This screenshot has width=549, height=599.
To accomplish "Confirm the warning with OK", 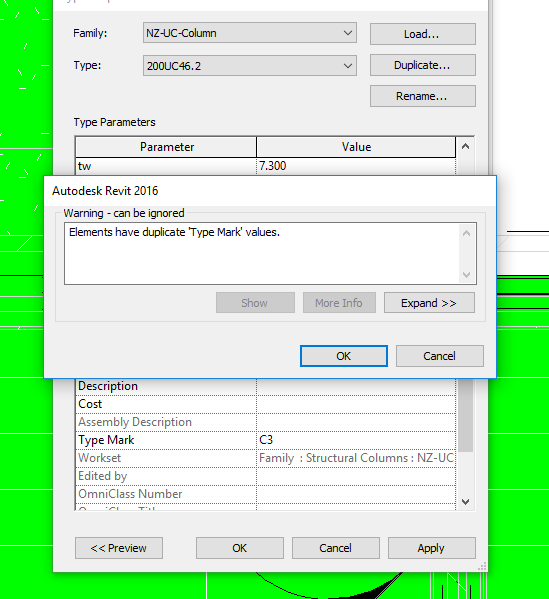I will [x=344, y=356].
